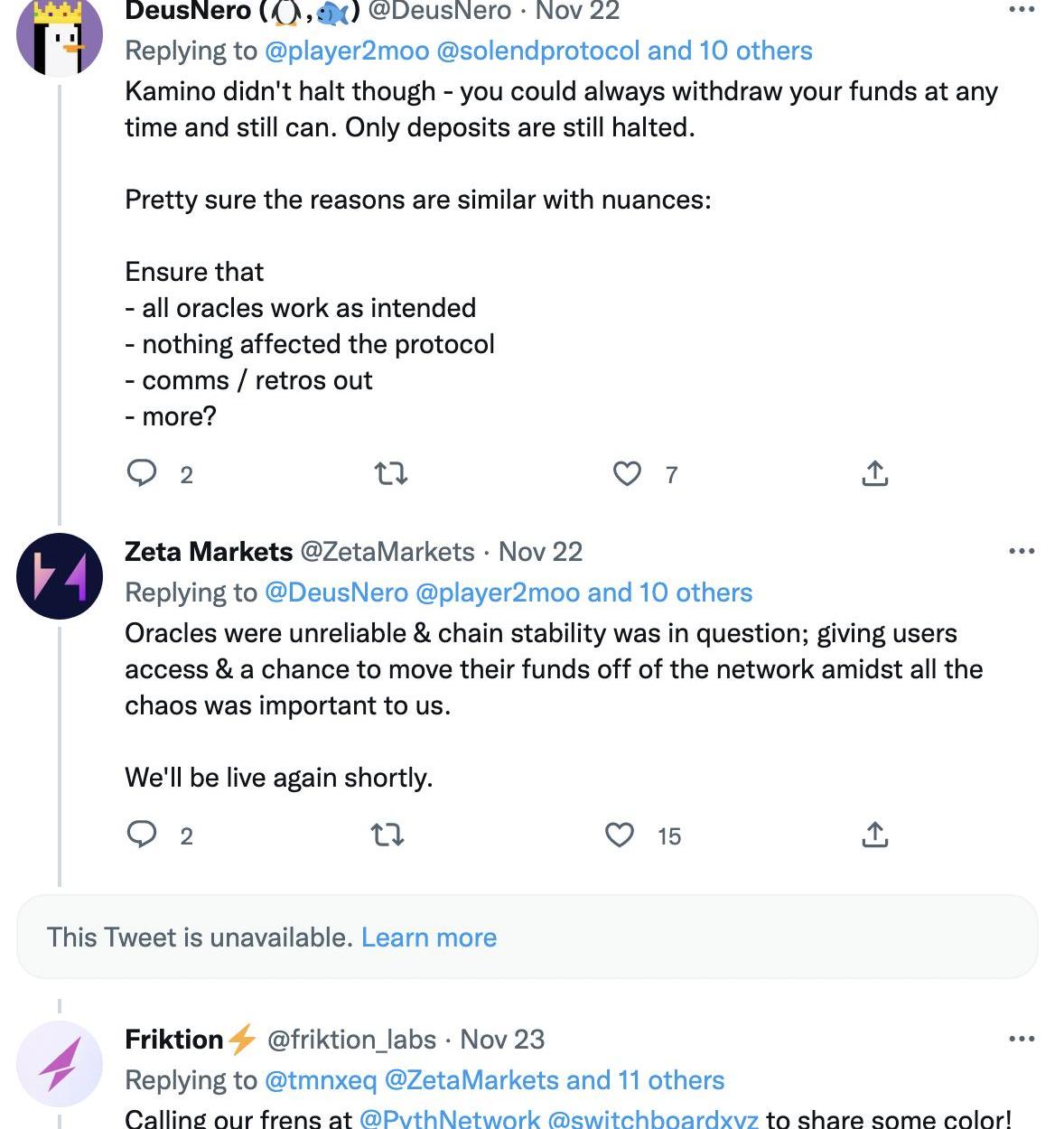Screen dimensions: 1064x1129
Task: Click the Learn more link
Action: click(x=429, y=938)
